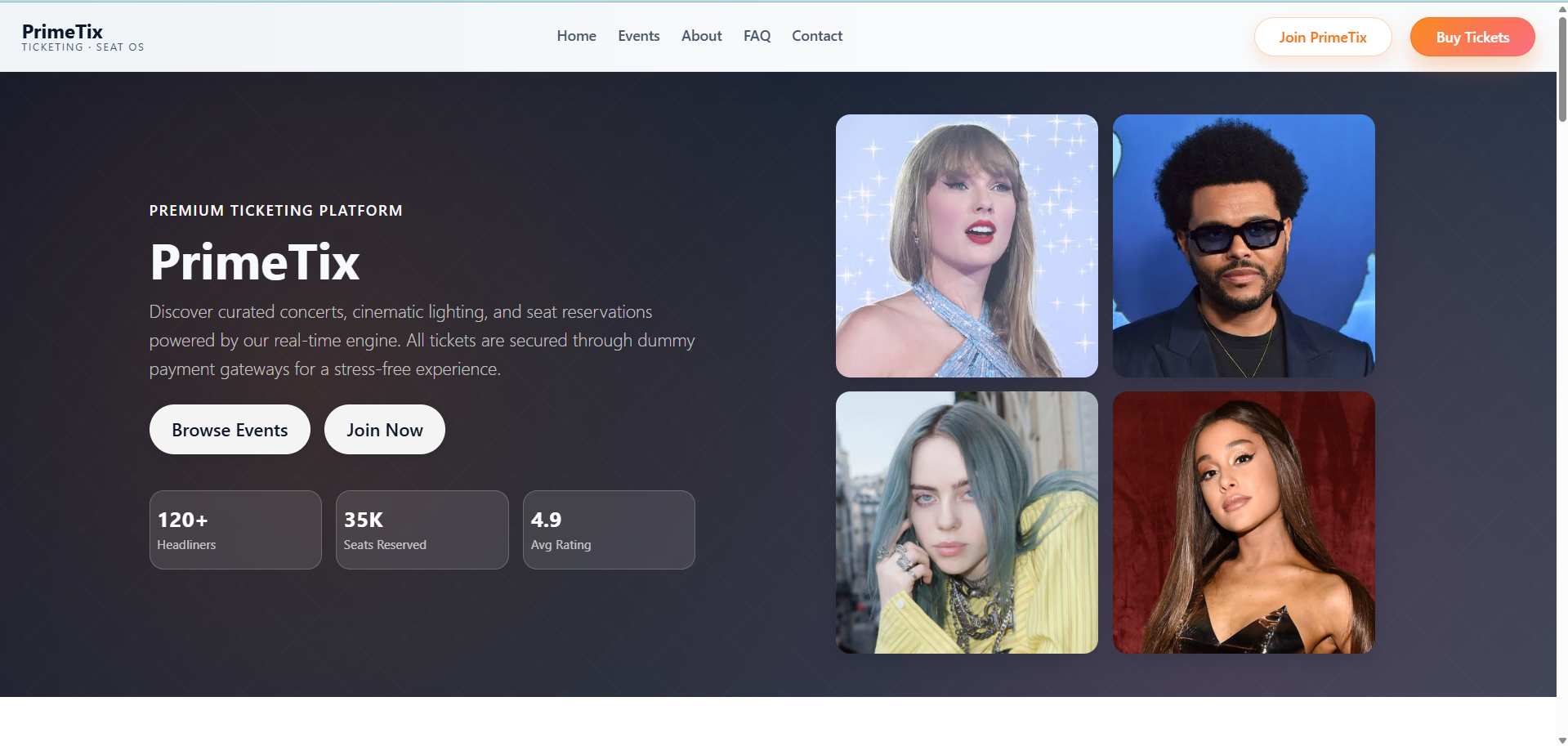This screenshot has height=746, width=1568.
Task: Click the scrollbar down arrow
Action: point(1562,739)
